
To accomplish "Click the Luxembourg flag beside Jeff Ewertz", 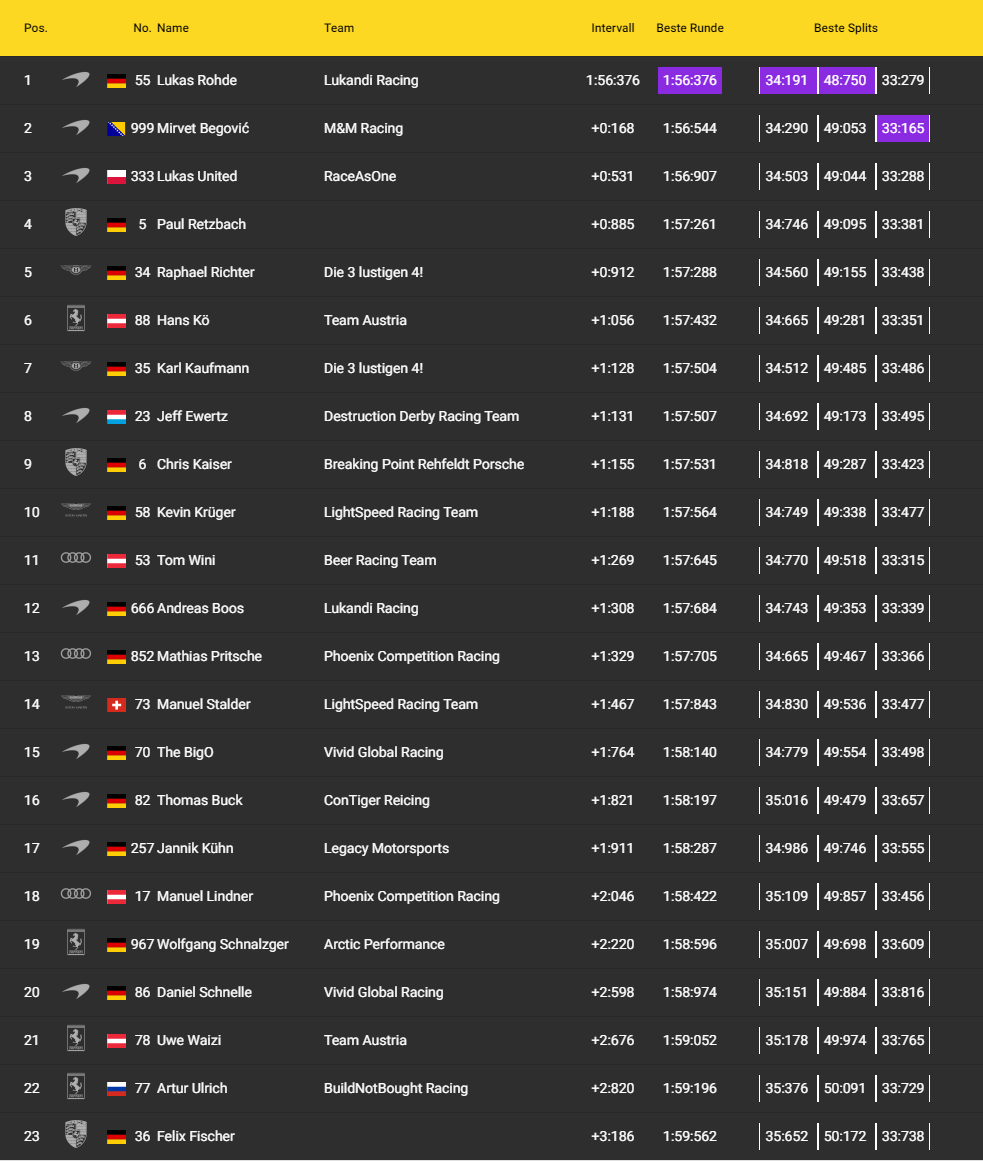I will [x=116, y=416].
